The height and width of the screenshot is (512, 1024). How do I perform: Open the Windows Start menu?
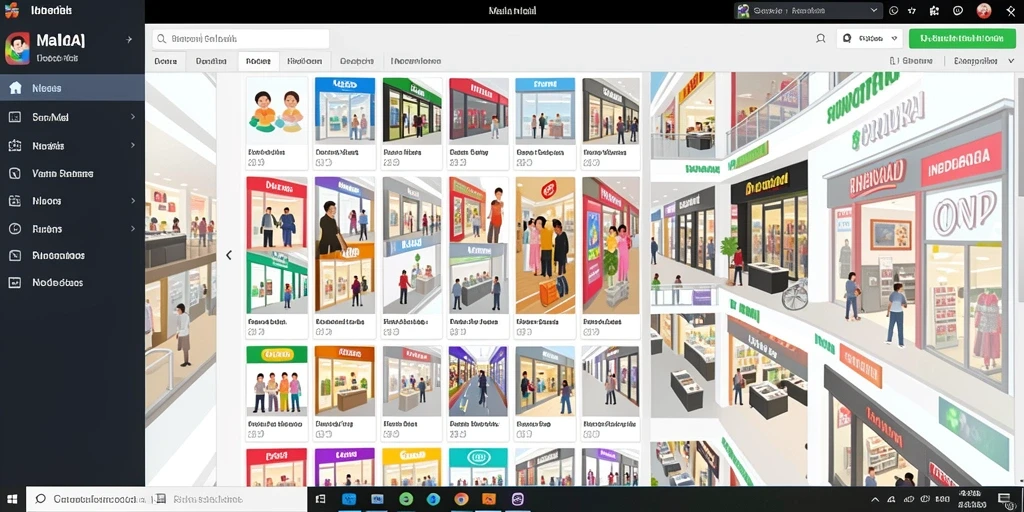click(x=12, y=500)
